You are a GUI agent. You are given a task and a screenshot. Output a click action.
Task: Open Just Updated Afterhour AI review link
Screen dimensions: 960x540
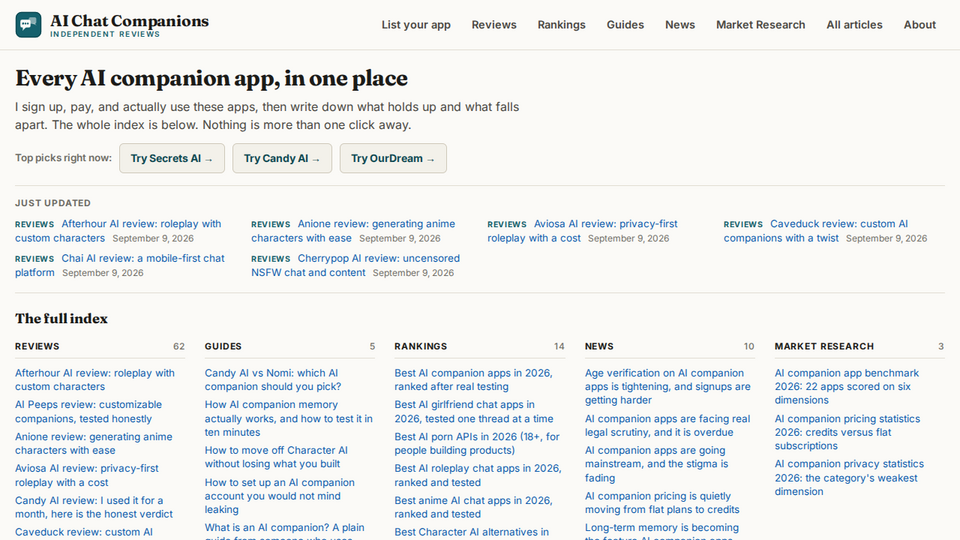118,231
